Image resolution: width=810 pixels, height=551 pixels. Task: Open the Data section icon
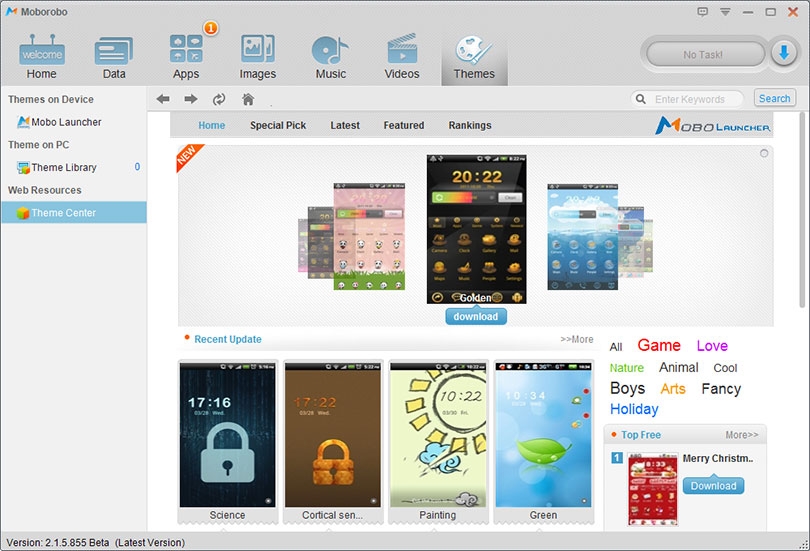[114, 57]
